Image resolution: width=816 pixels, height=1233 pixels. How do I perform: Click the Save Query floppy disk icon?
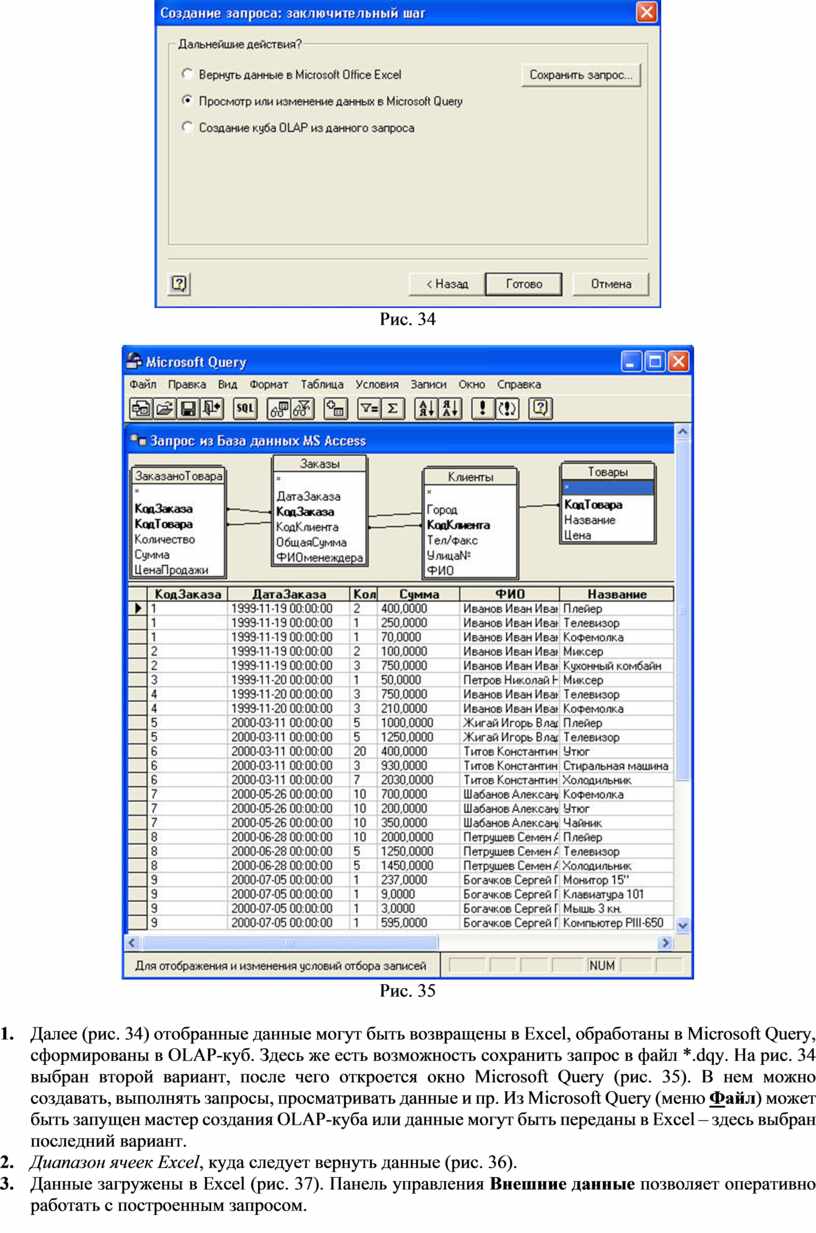[187, 408]
